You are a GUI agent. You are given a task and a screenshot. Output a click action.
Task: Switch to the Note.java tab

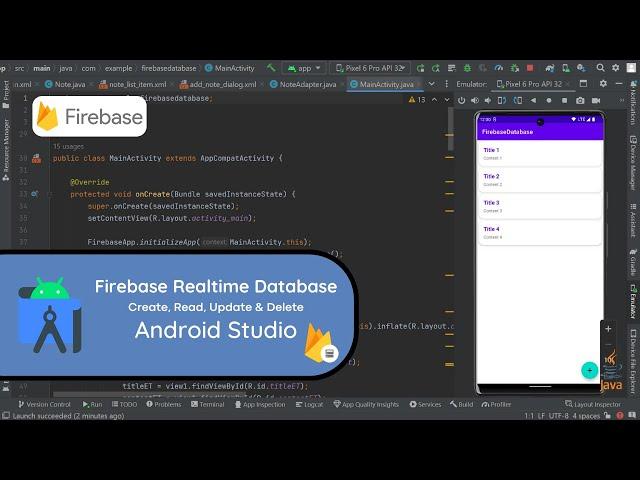pyautogui.click(x=65, y=84)
